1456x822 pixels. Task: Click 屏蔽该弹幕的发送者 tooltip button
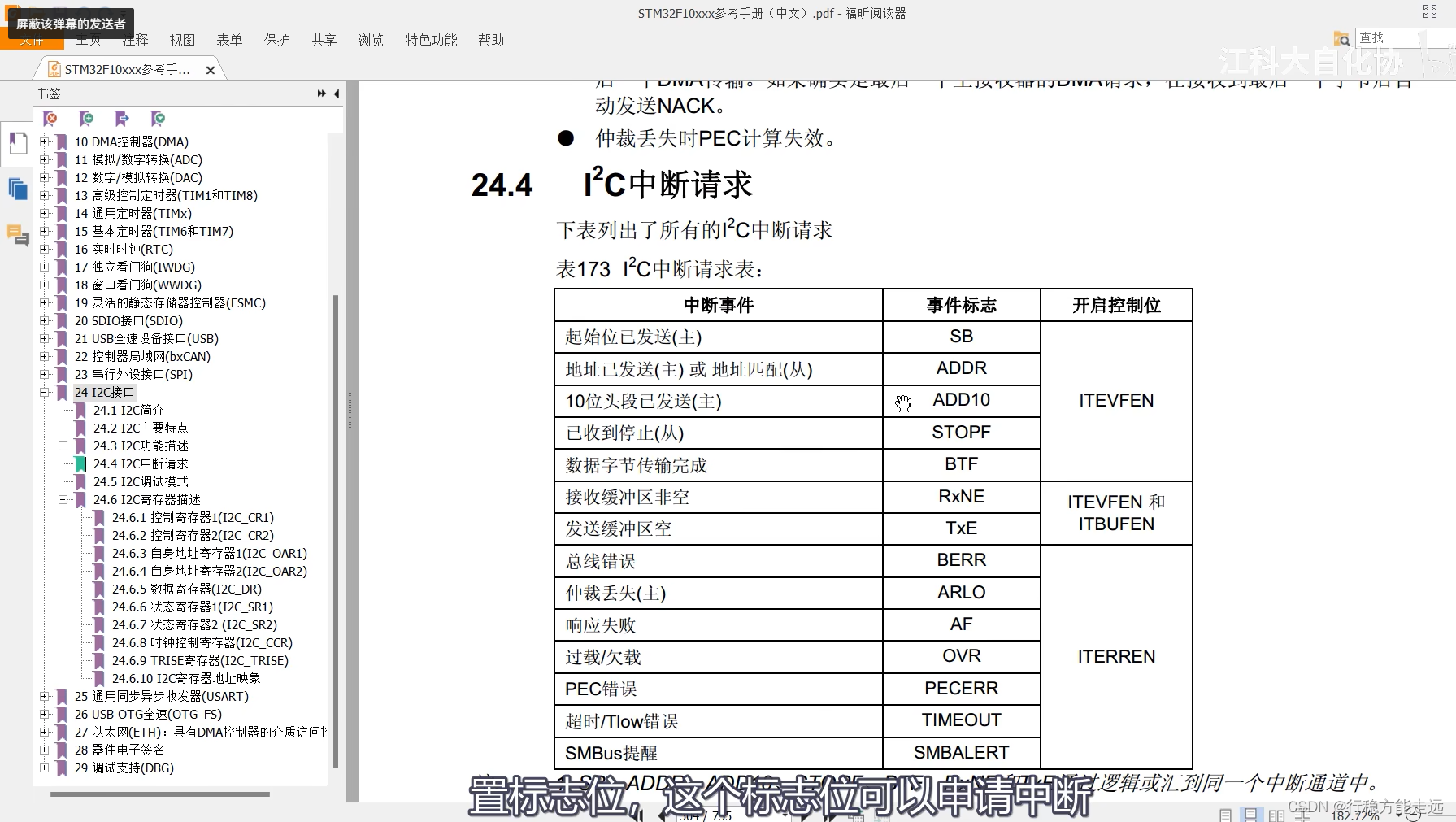coord(71,24)
